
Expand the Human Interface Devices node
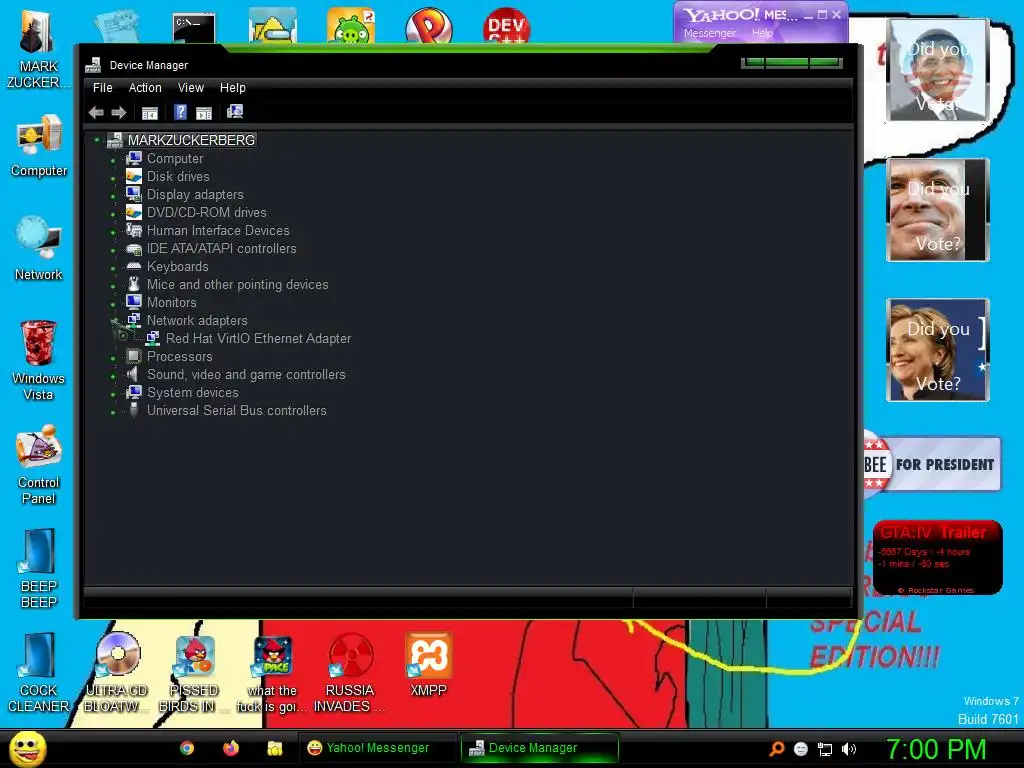113,231
